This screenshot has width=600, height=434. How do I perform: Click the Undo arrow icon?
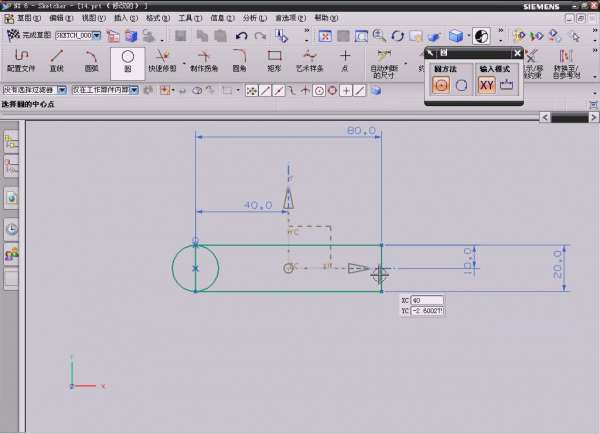[x=242, y=36]
